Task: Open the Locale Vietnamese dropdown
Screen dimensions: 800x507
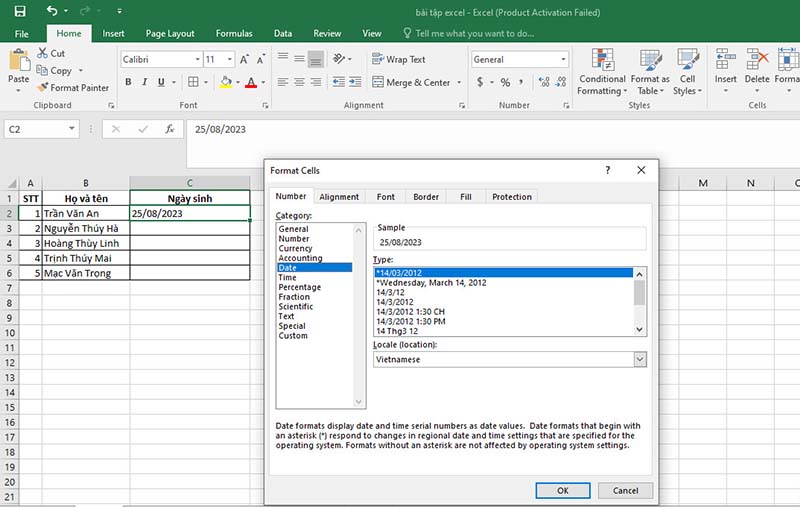Action: click(640, 360)
